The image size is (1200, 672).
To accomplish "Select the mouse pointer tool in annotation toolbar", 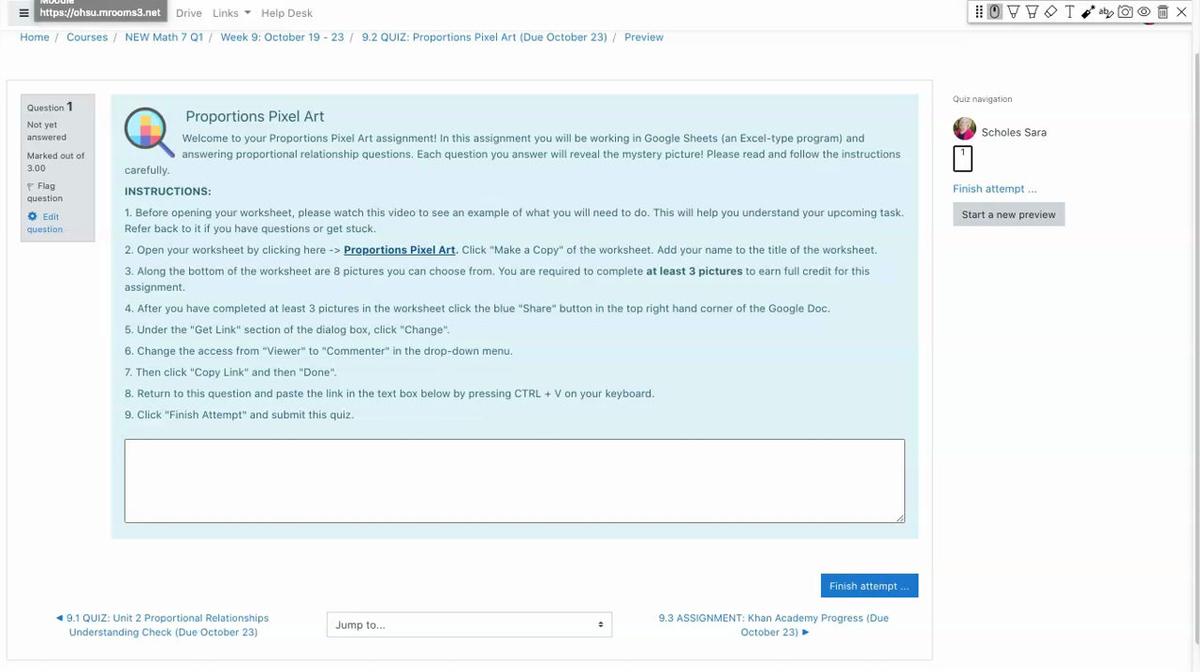I will click(995, 12).
